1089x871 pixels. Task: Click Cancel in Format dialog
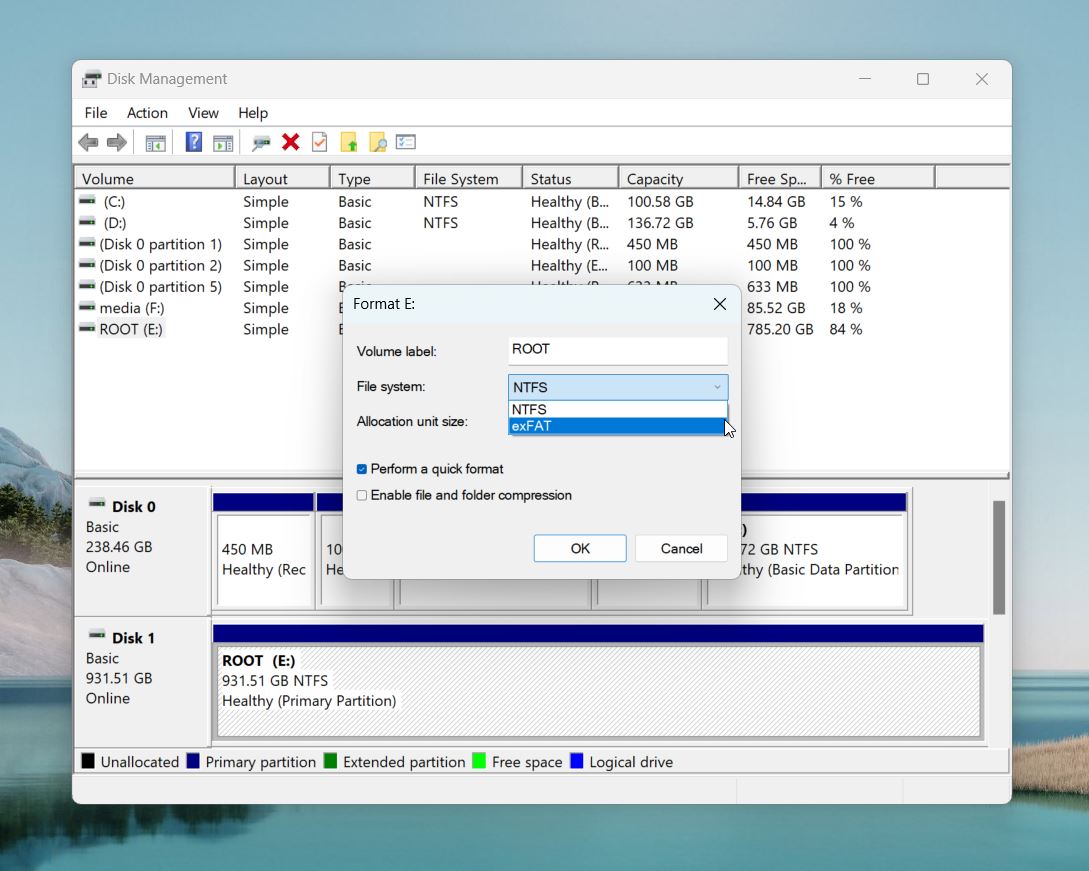pos(681,549)
